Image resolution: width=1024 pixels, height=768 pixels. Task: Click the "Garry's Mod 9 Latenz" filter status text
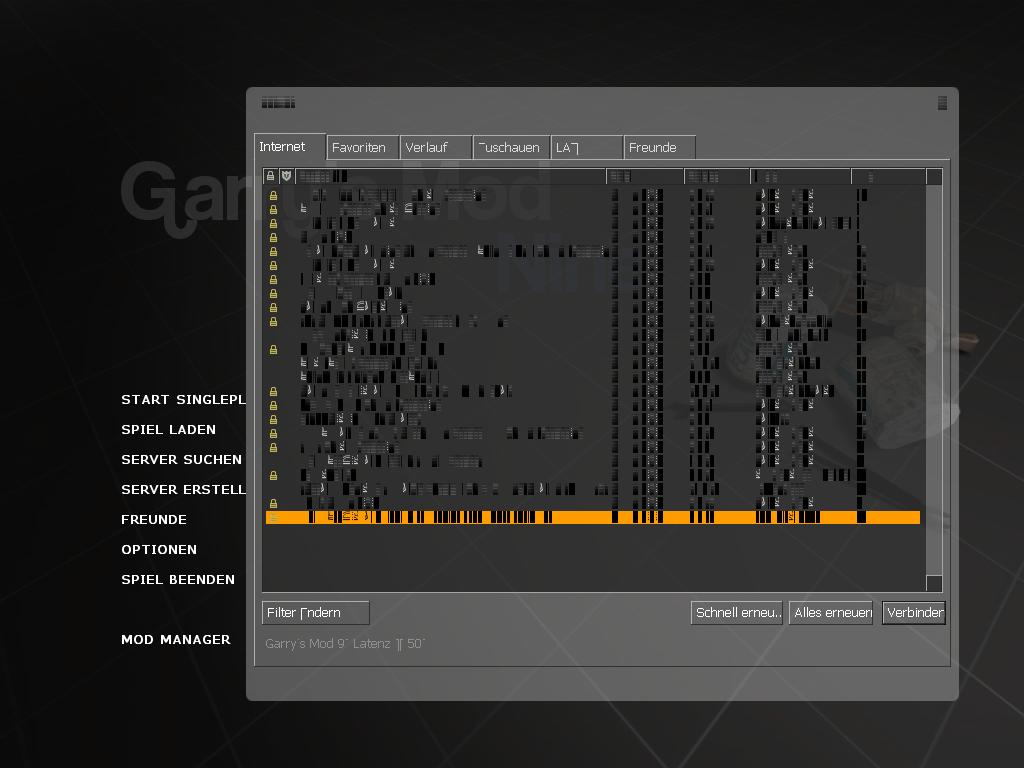tap(345, 644)
